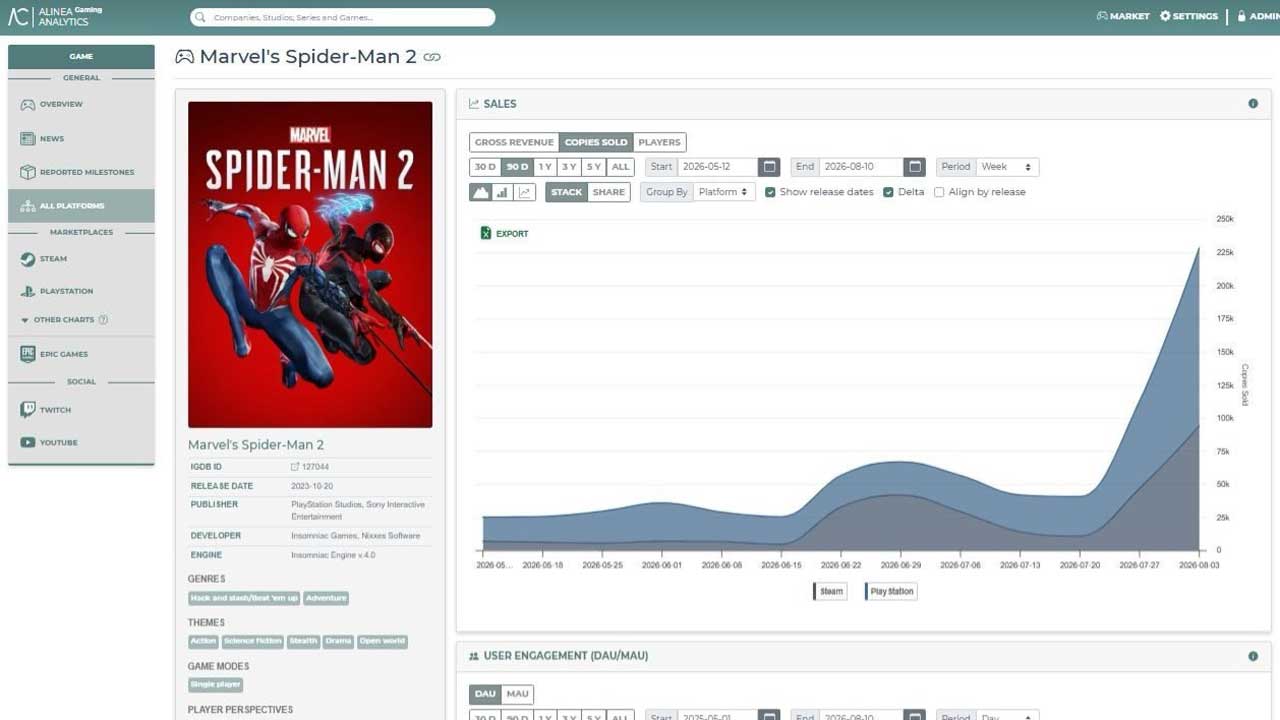
Task: Click the Open world theme tag
Action: point(382,641)
